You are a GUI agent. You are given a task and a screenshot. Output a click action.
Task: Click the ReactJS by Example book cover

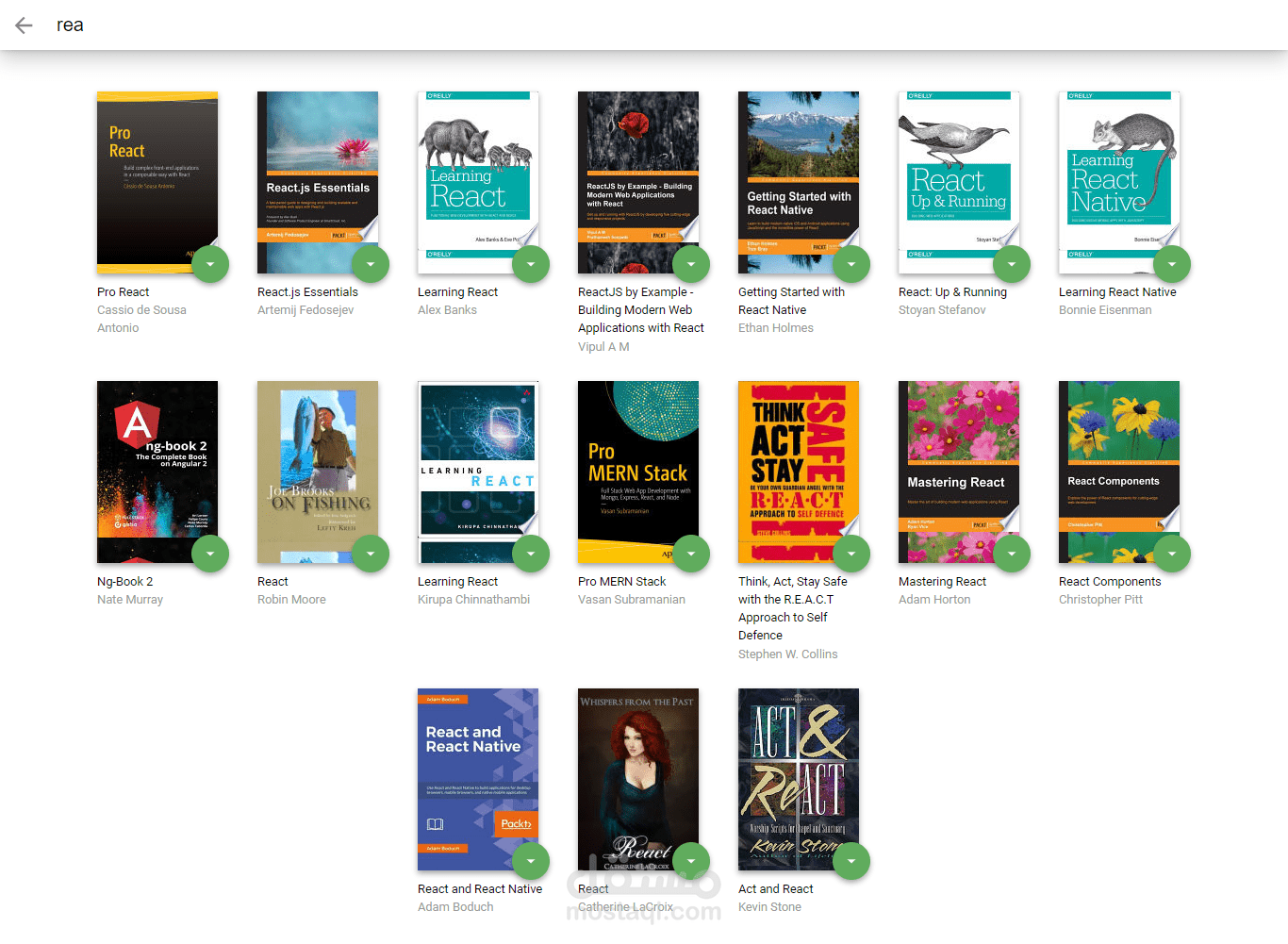tap(638, 182)
